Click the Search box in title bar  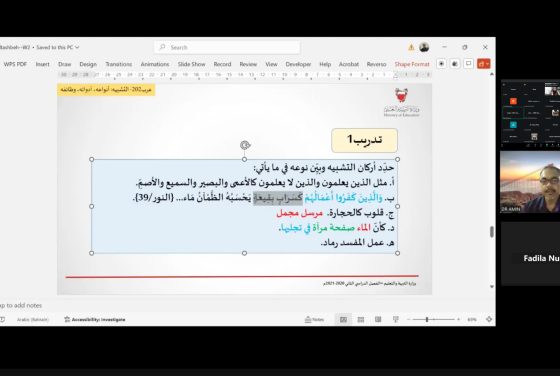pos(227,47)
